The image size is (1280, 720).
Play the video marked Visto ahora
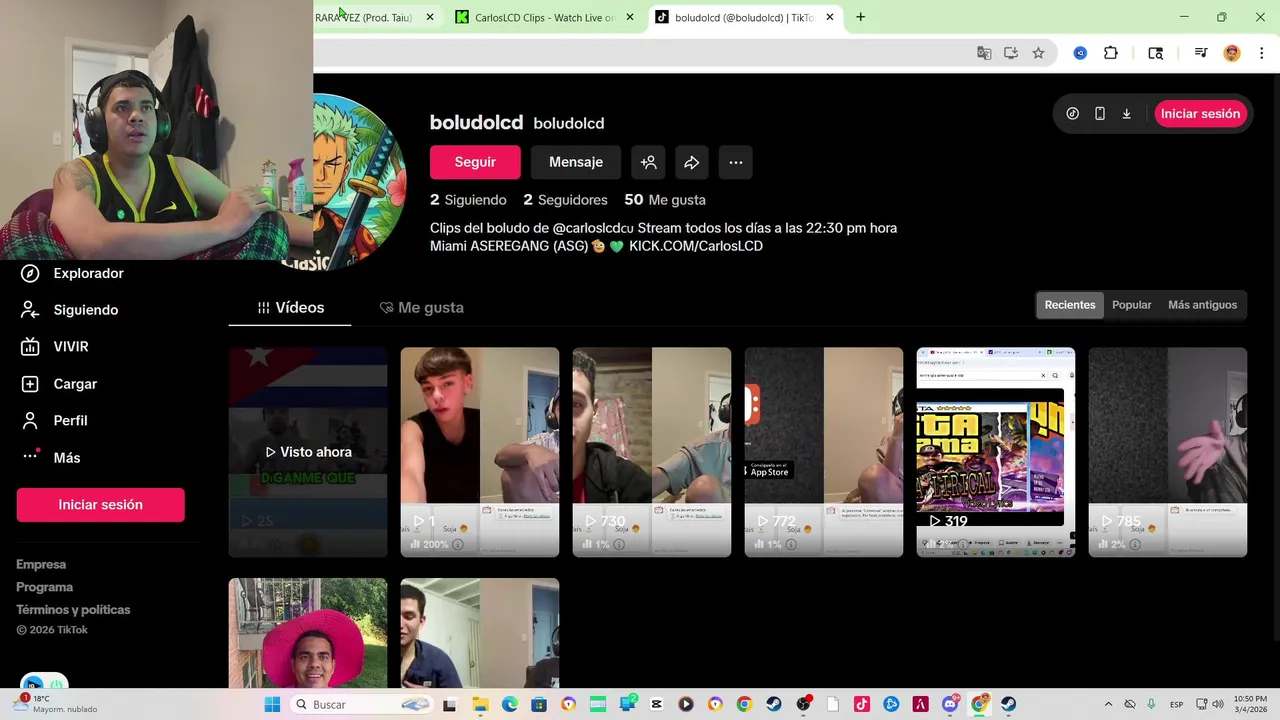click(308, 452)
